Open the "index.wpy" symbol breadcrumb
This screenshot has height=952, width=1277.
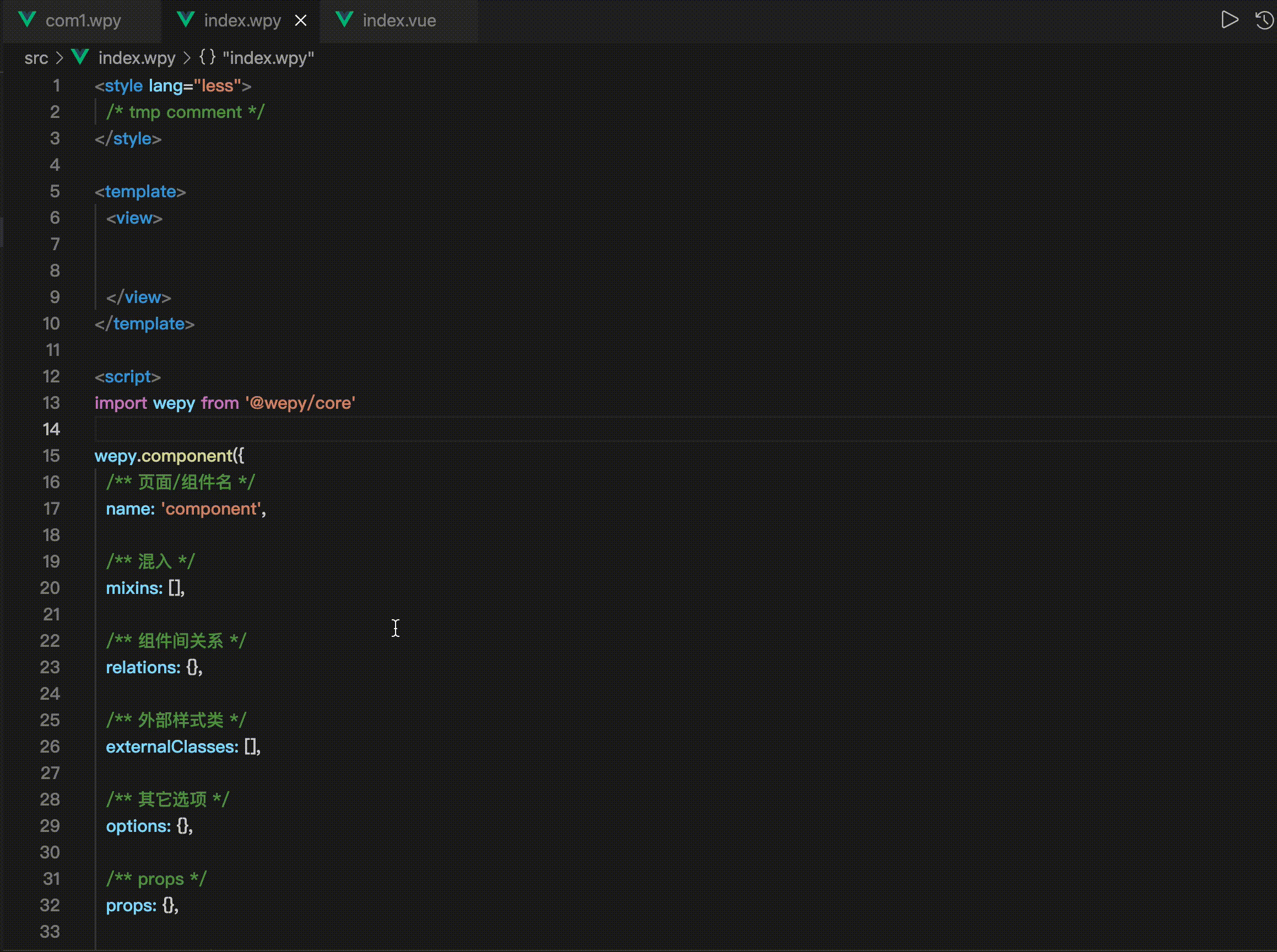tap(268, 58)
